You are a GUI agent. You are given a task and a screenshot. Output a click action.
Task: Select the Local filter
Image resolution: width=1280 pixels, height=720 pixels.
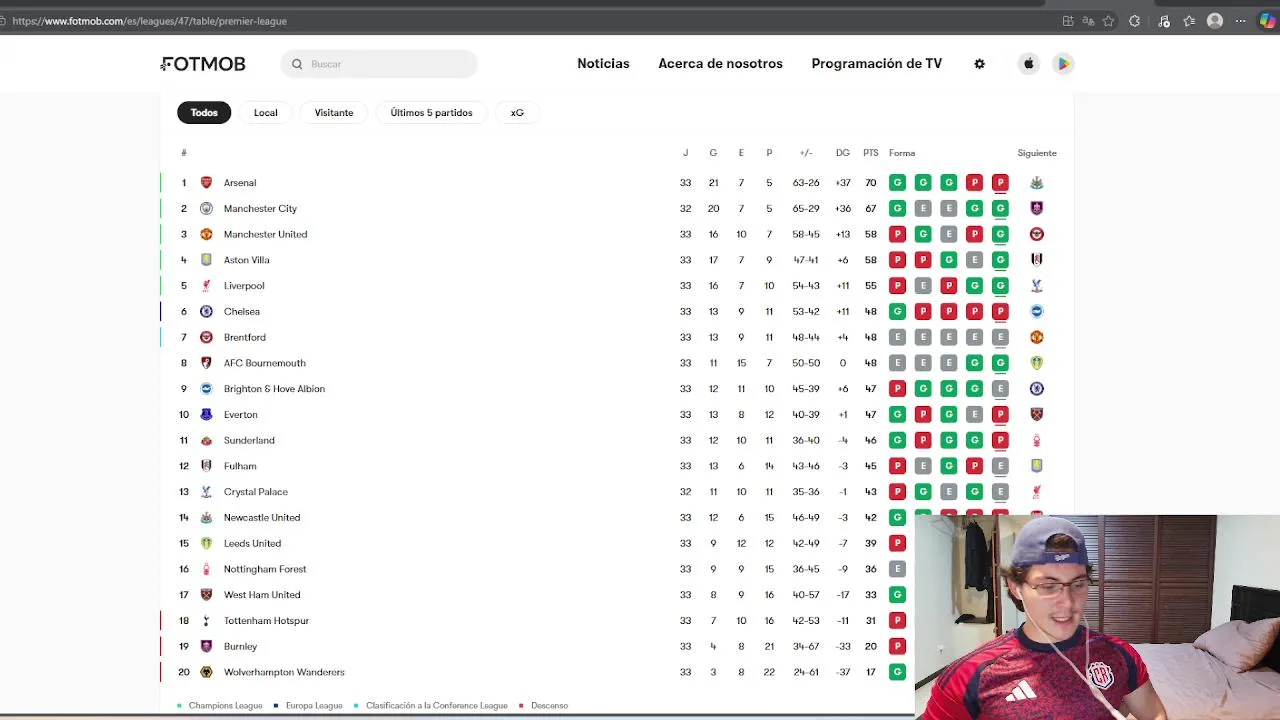coord(265,113)
